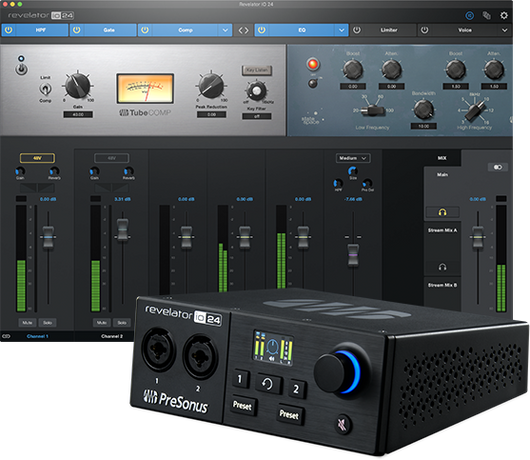Click the Key Listen button
The image size is (530, 460).
pyautogui.click(x=257, y=70)
